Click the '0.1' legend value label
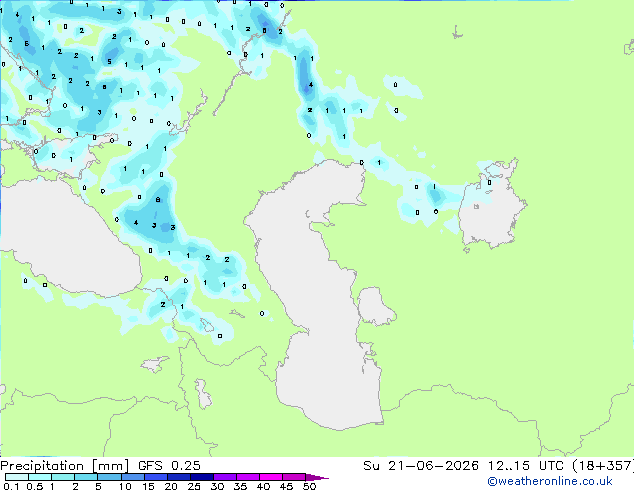This screenshot has width=634, height=490. tap(11, 486)
